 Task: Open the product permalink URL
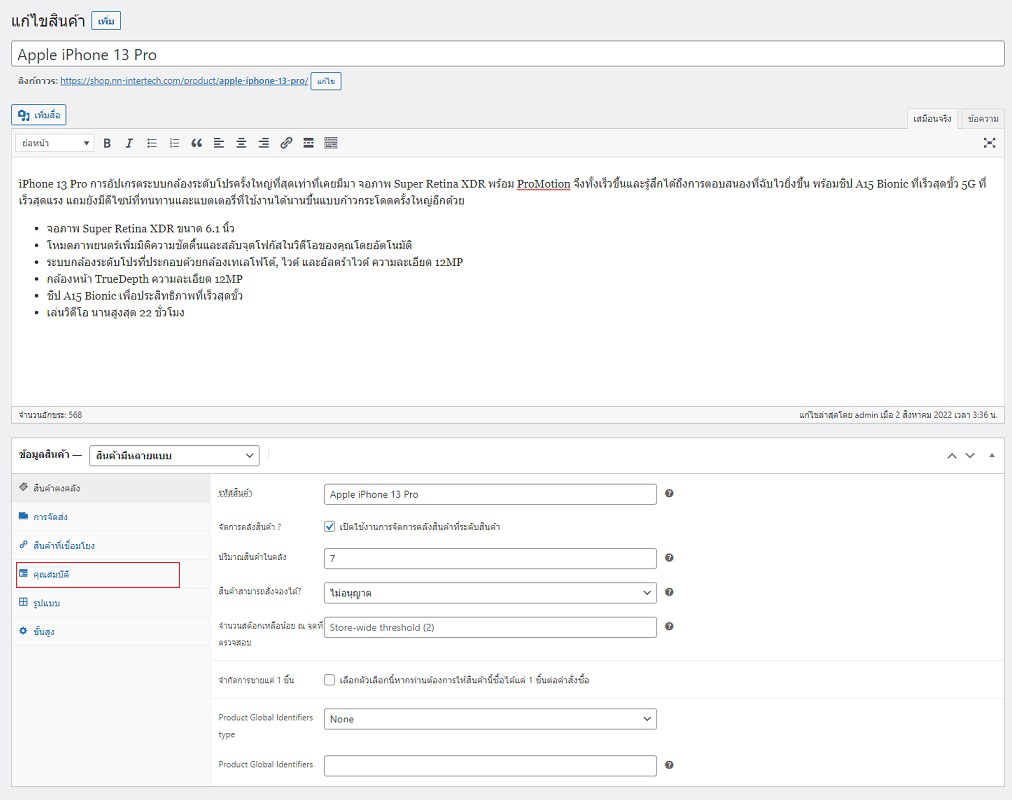point(184,81)
